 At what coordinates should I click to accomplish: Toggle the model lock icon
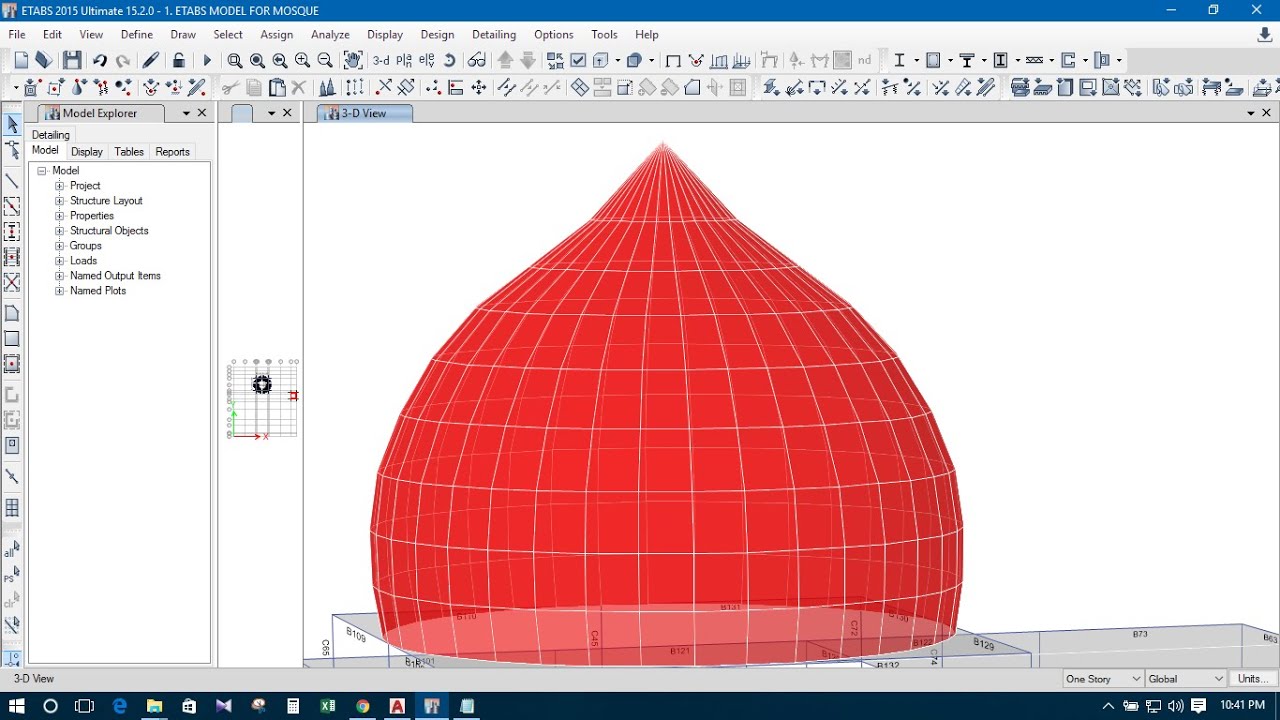click(178, 60)
